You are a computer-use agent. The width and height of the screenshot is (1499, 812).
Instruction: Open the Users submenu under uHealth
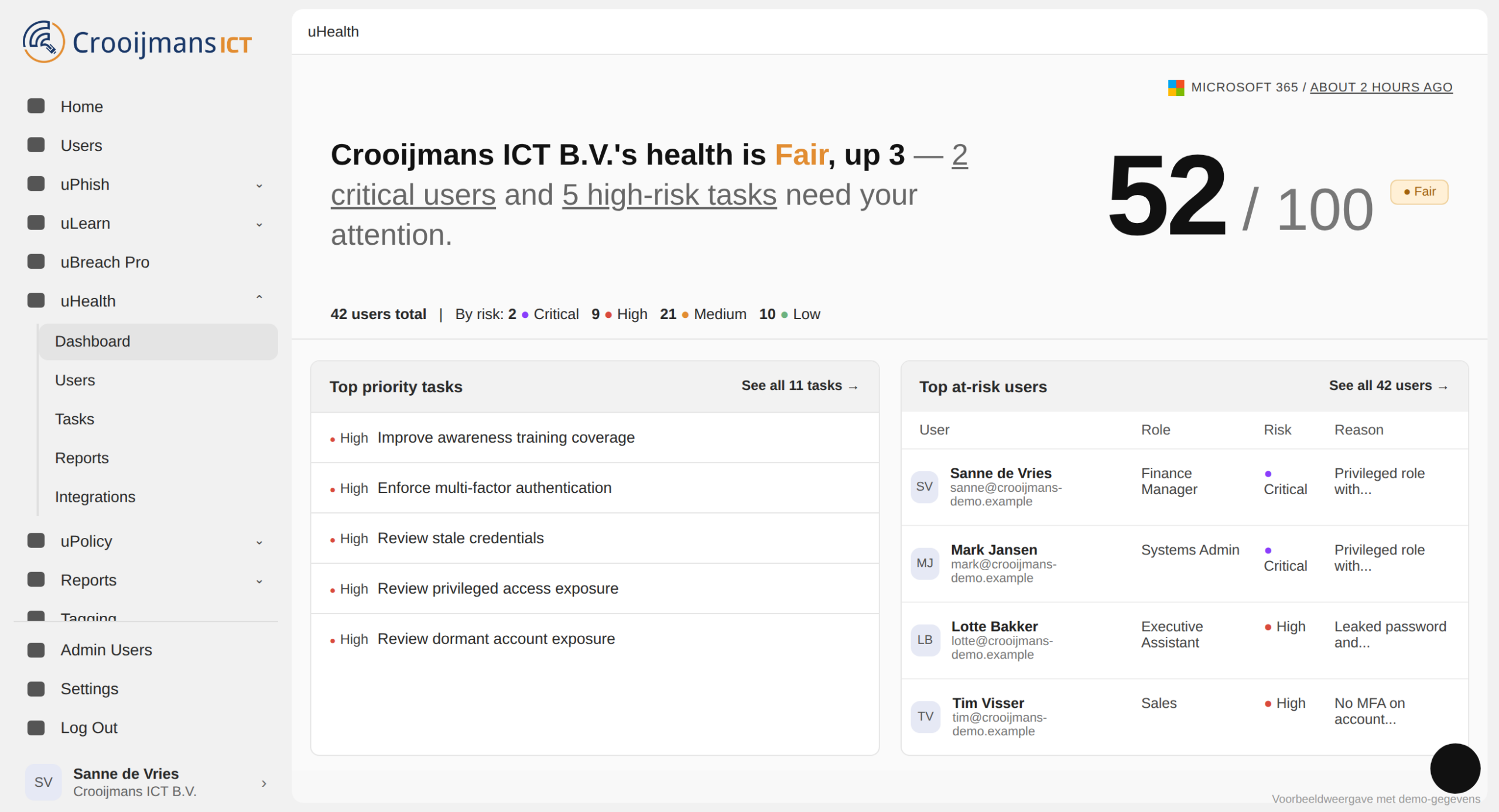pos(158,380)
